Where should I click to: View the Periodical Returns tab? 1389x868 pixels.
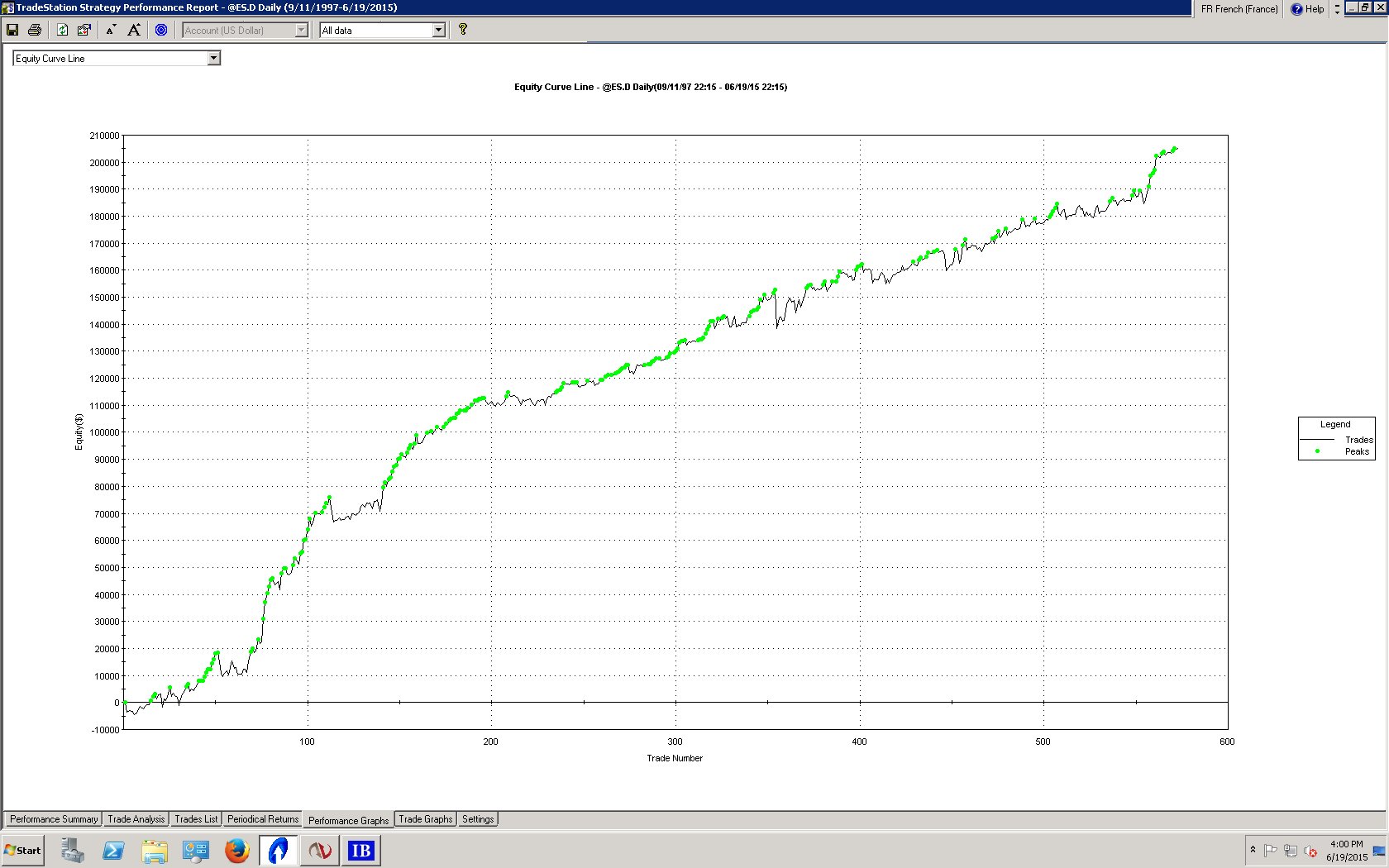(x=263, y=819)
